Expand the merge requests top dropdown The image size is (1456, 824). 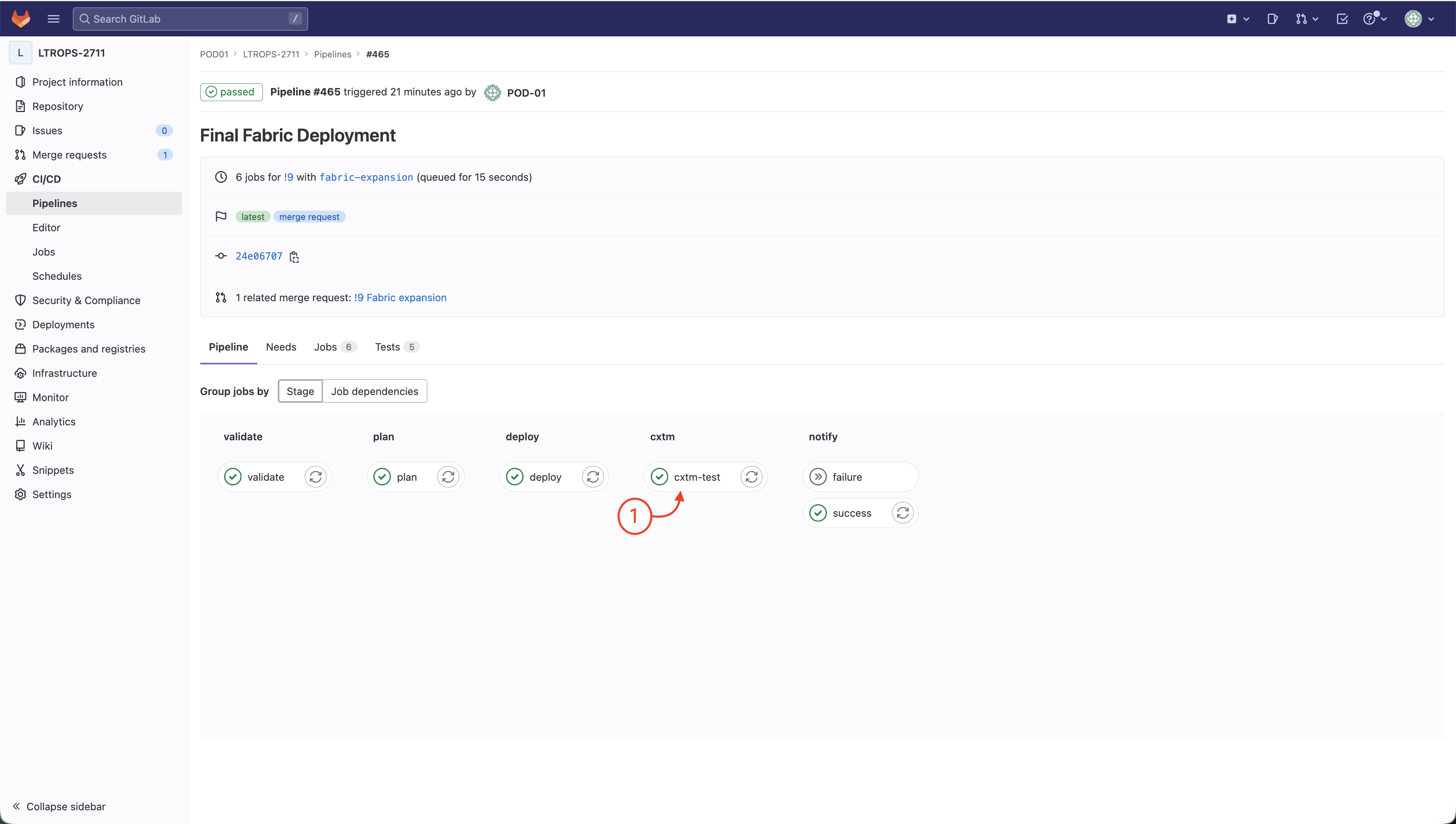click(x=1306, y=19)
